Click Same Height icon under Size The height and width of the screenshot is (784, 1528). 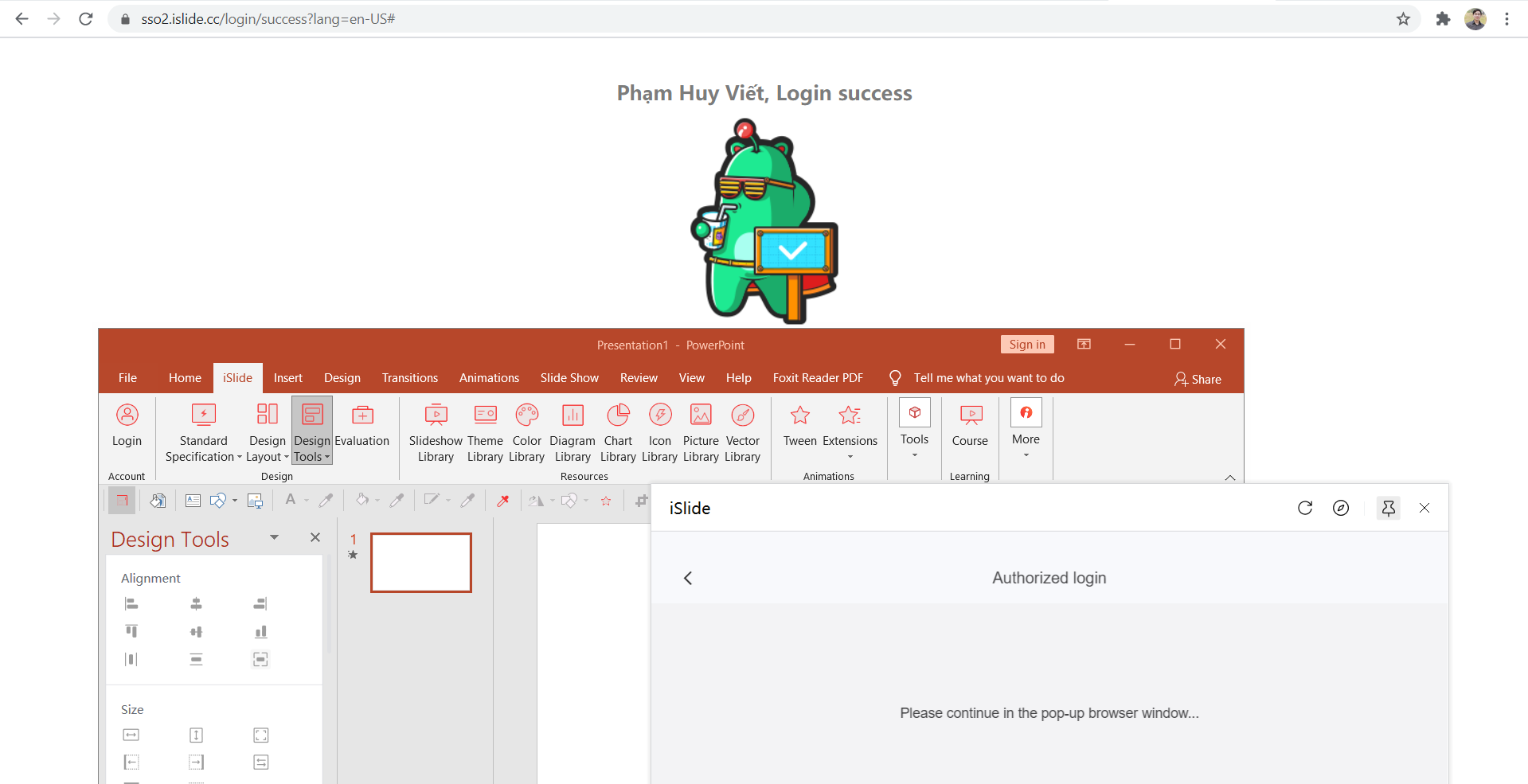(x=196, y=735)
